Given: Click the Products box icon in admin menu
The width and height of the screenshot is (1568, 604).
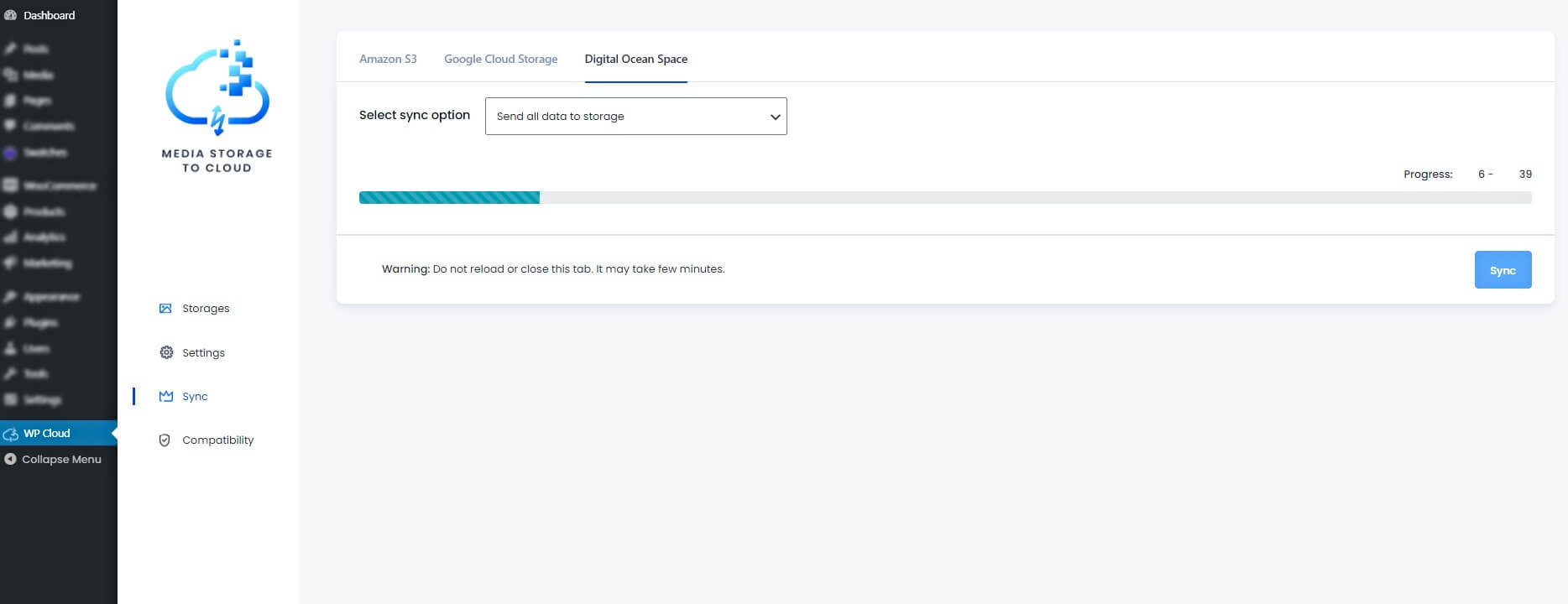Looking at the screenshot, I should point(10,211).
